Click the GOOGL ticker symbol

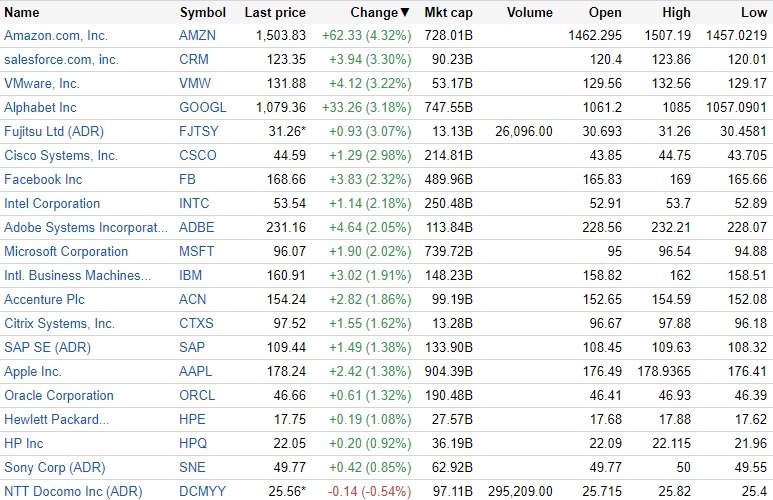(203, 107)
